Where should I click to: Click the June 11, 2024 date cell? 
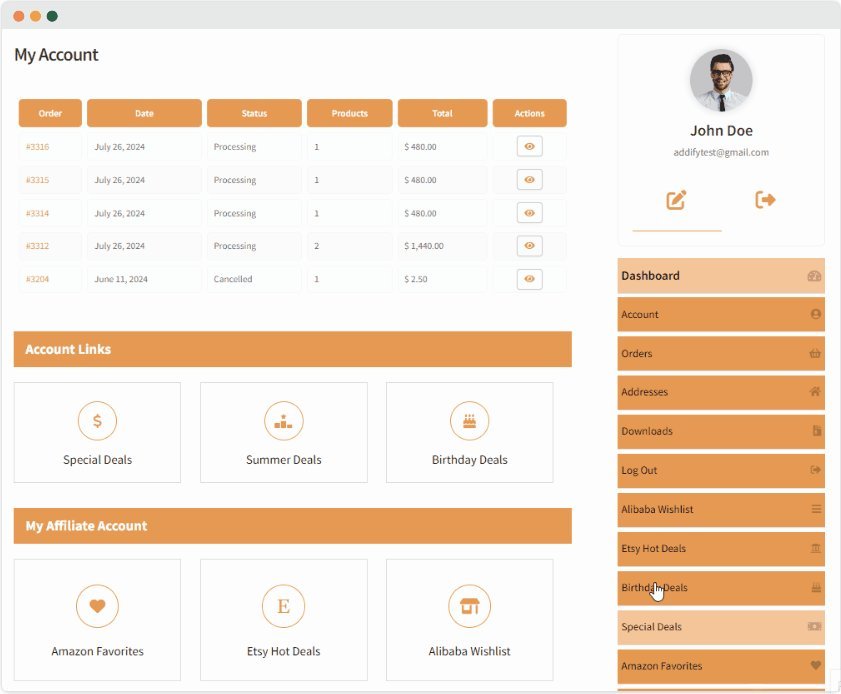[144, 279]
